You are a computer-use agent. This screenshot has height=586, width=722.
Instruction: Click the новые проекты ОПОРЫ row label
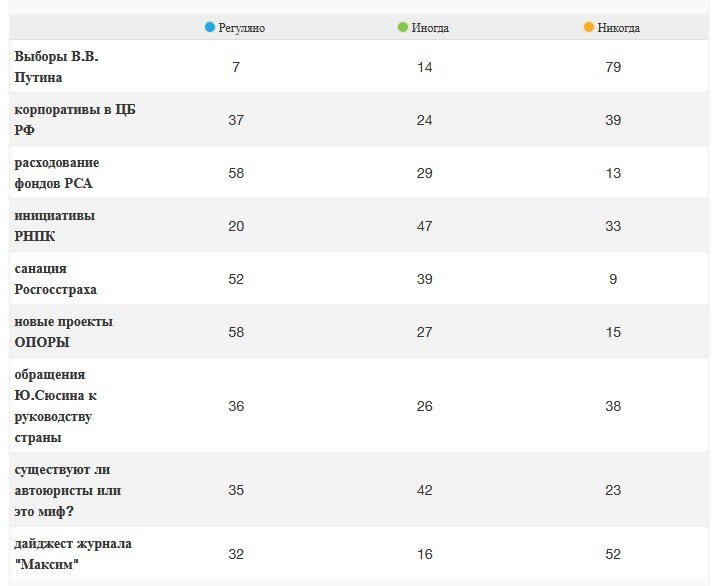click(x=63, y=332)
